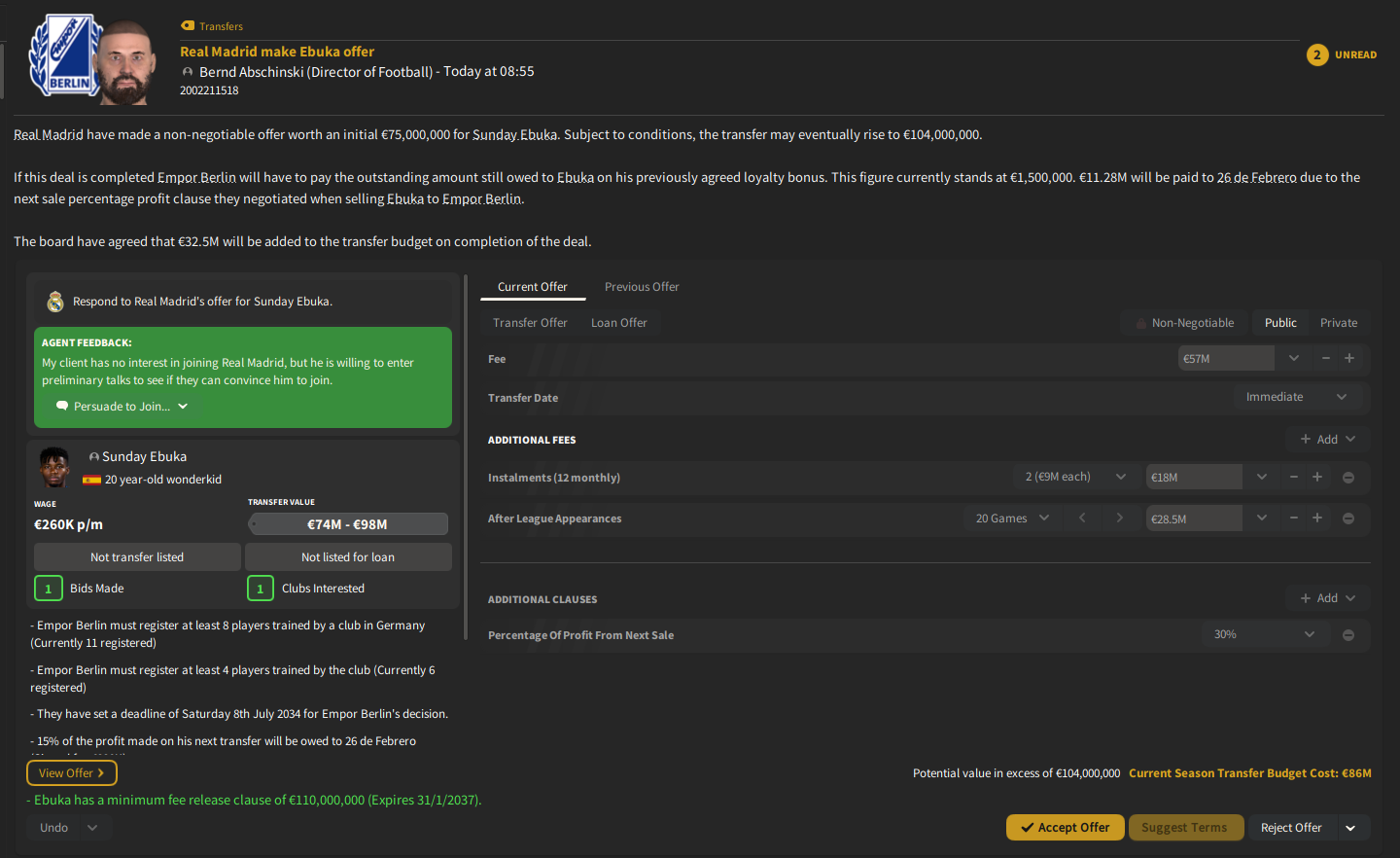Expand the Reject Offer options arrow

[x=1351, y=828]
